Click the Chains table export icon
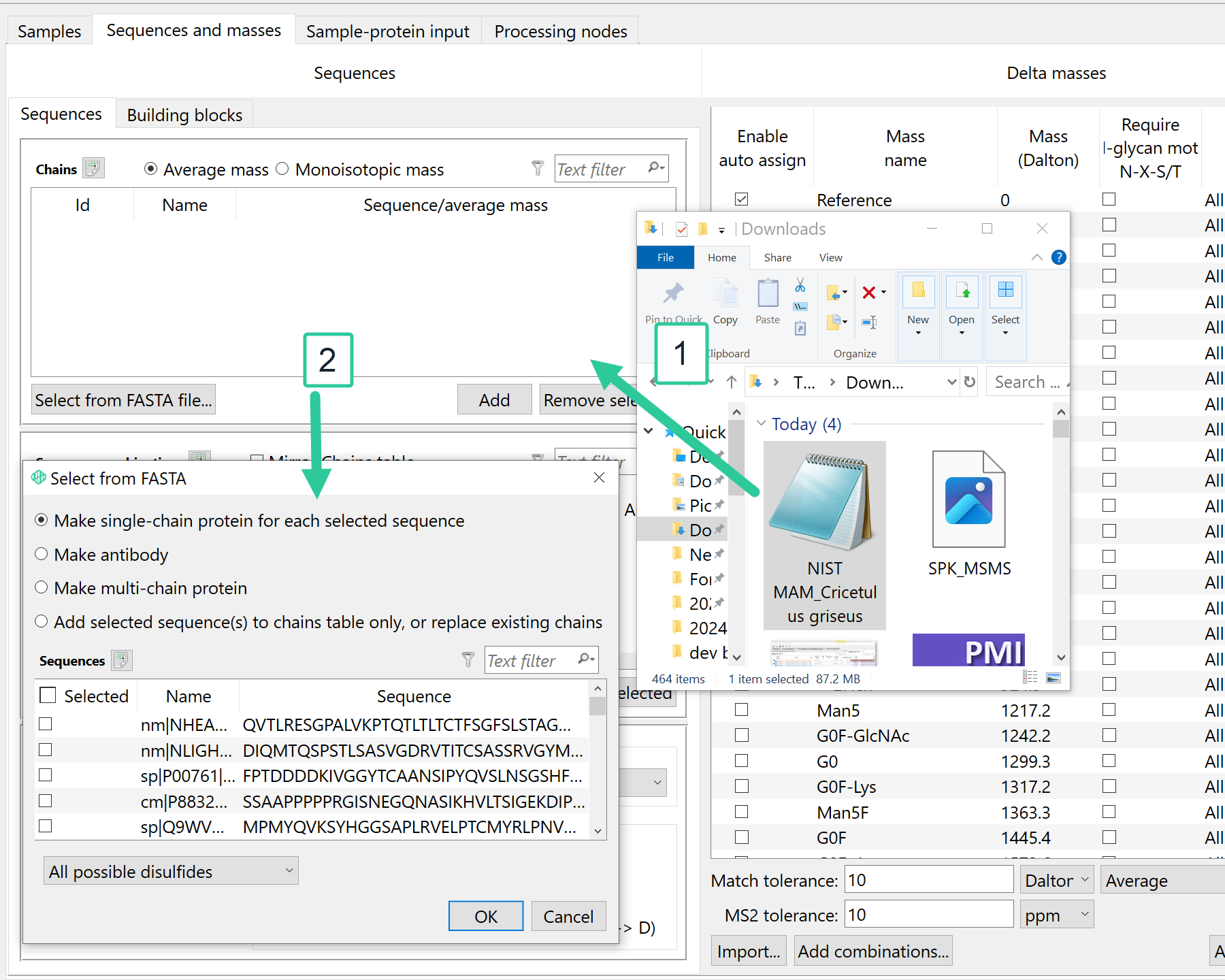 (93, 168)
